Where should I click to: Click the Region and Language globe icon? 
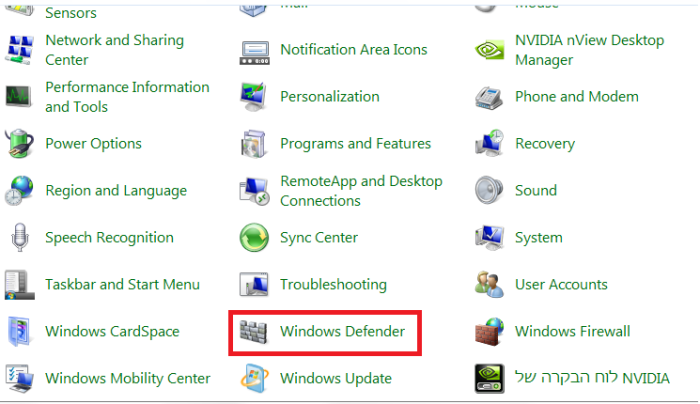click(x=19, y=190)
